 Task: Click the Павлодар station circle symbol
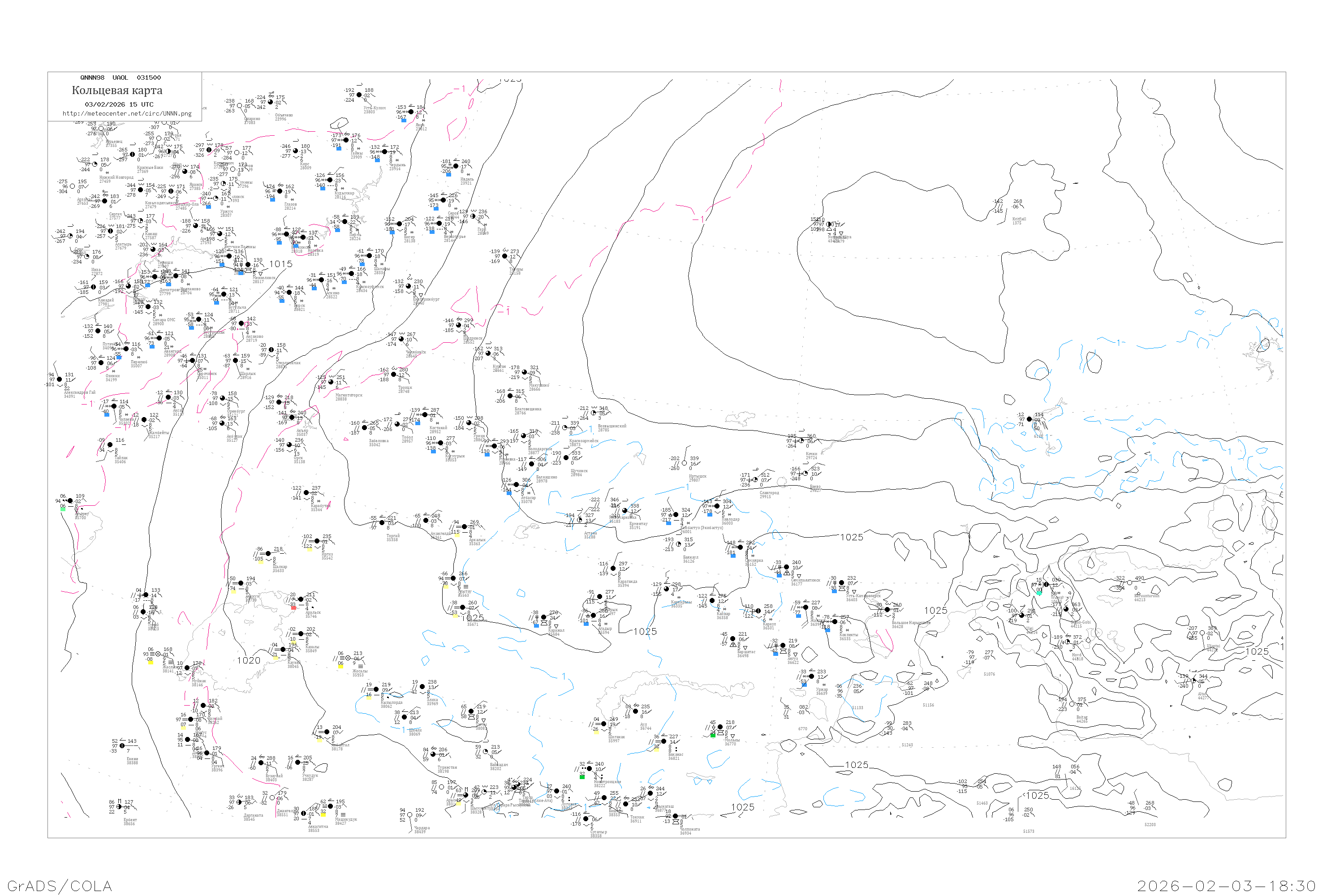(x=717, y=506)
